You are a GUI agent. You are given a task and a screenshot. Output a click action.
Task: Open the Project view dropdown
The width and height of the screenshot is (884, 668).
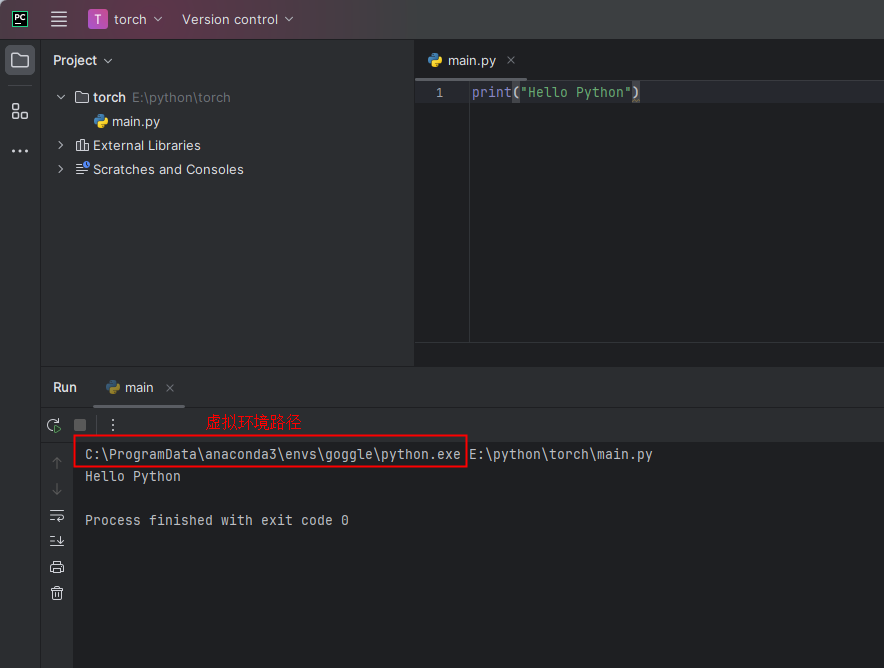click(82, 60)
